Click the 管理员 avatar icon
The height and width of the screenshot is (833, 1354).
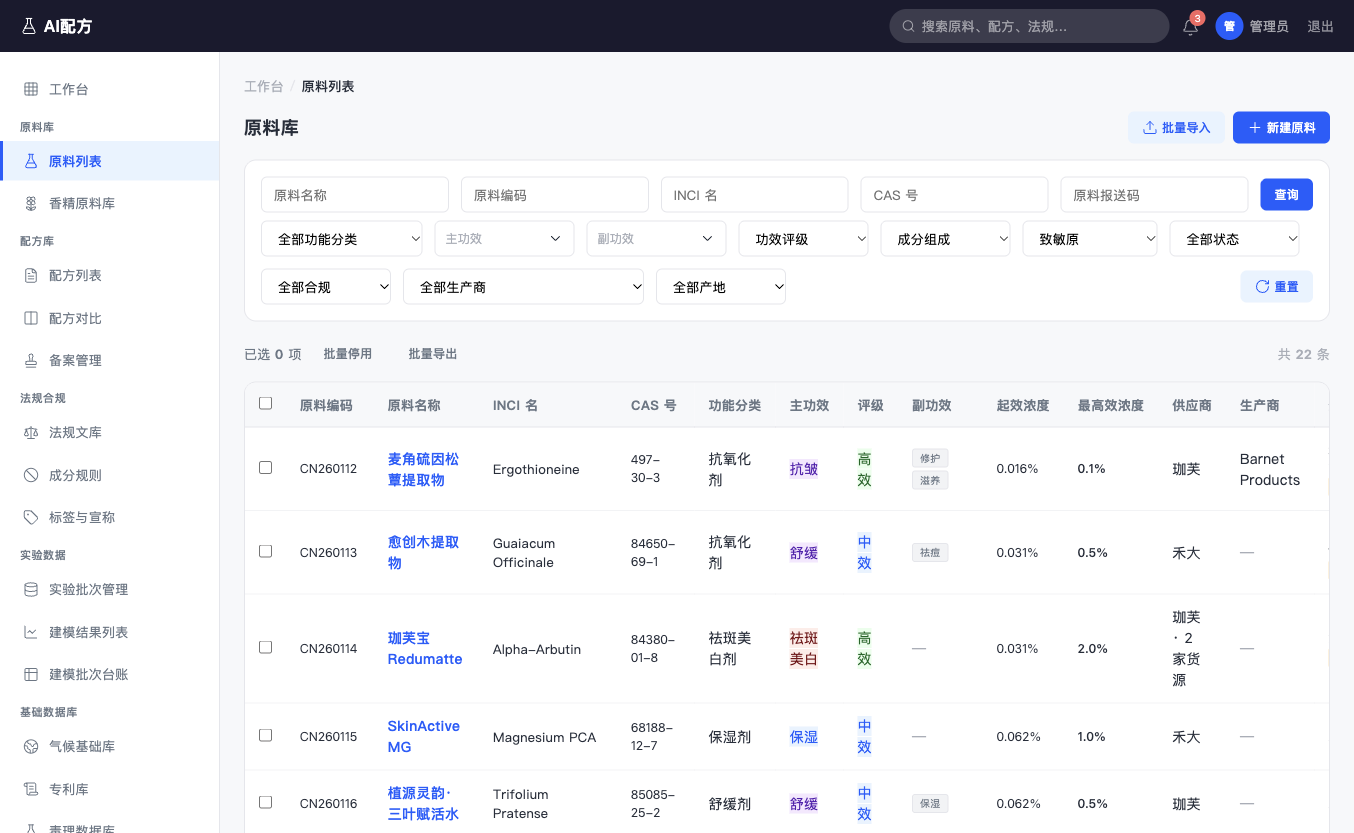(1229, 26)
